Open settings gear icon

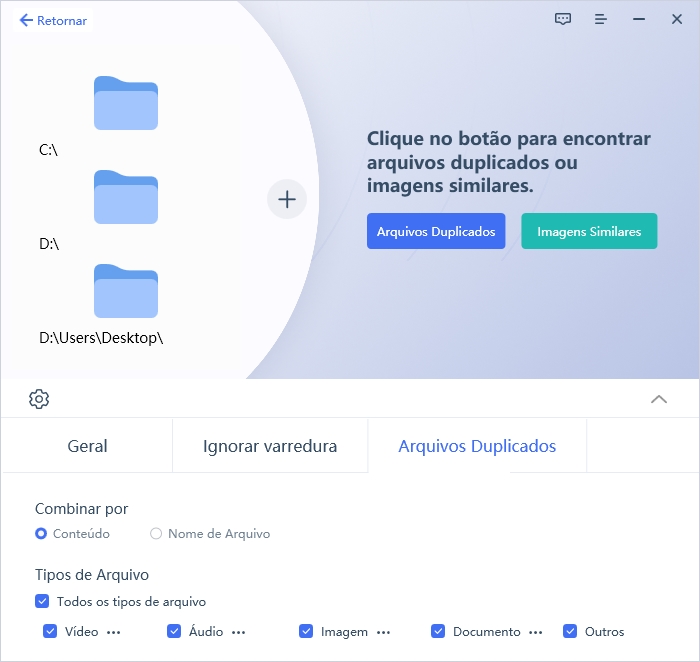click(39, 399)
